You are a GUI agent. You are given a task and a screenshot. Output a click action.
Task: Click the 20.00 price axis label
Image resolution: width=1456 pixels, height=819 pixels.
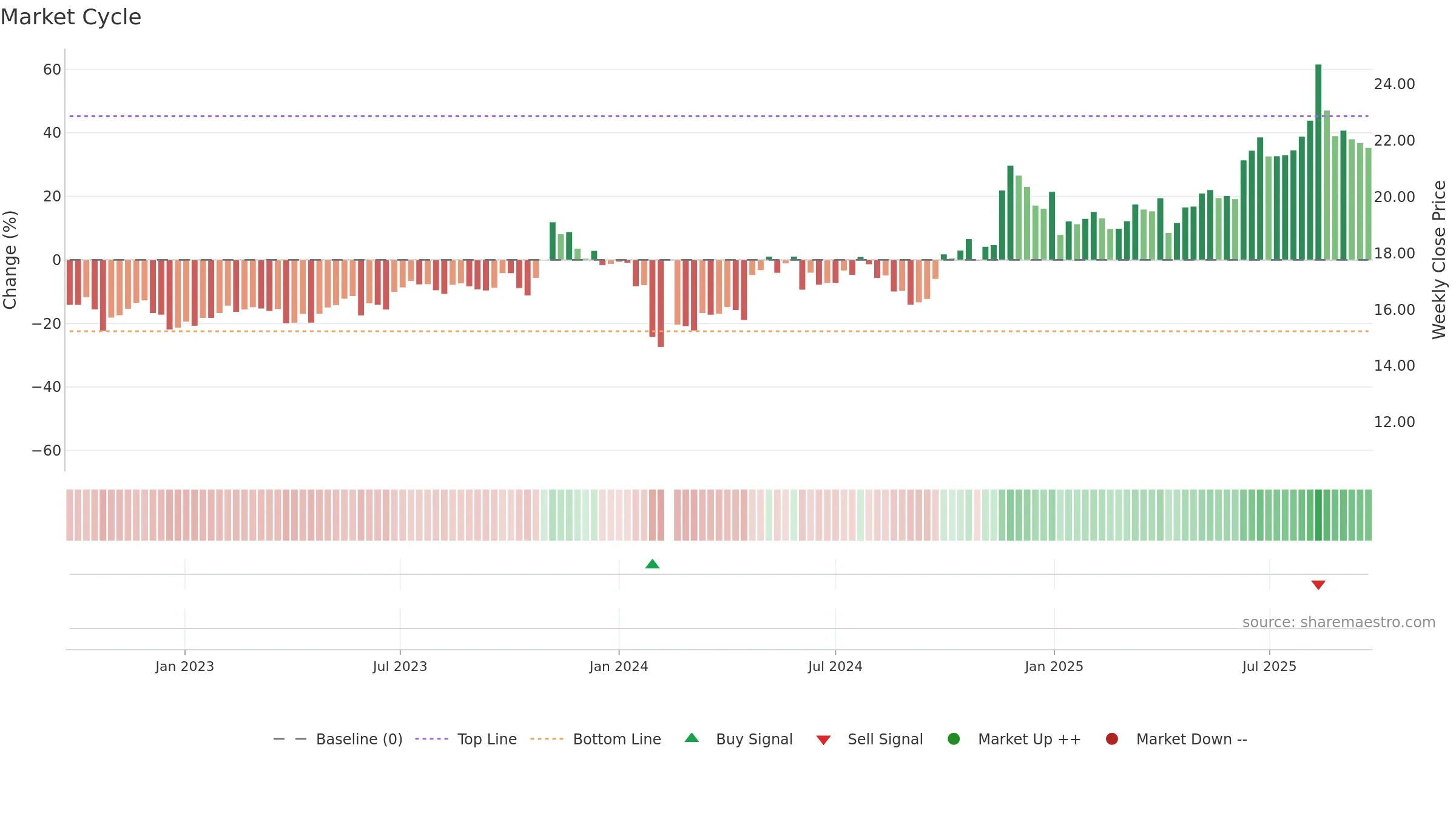(x=1394, y=197)
